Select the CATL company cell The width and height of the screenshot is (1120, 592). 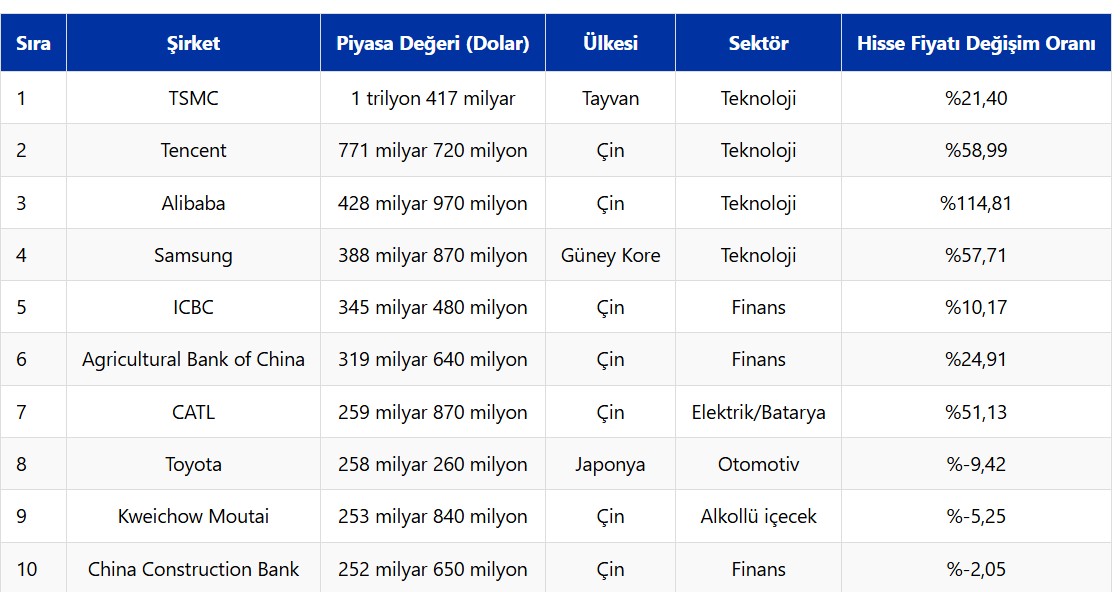coord(193,412)
